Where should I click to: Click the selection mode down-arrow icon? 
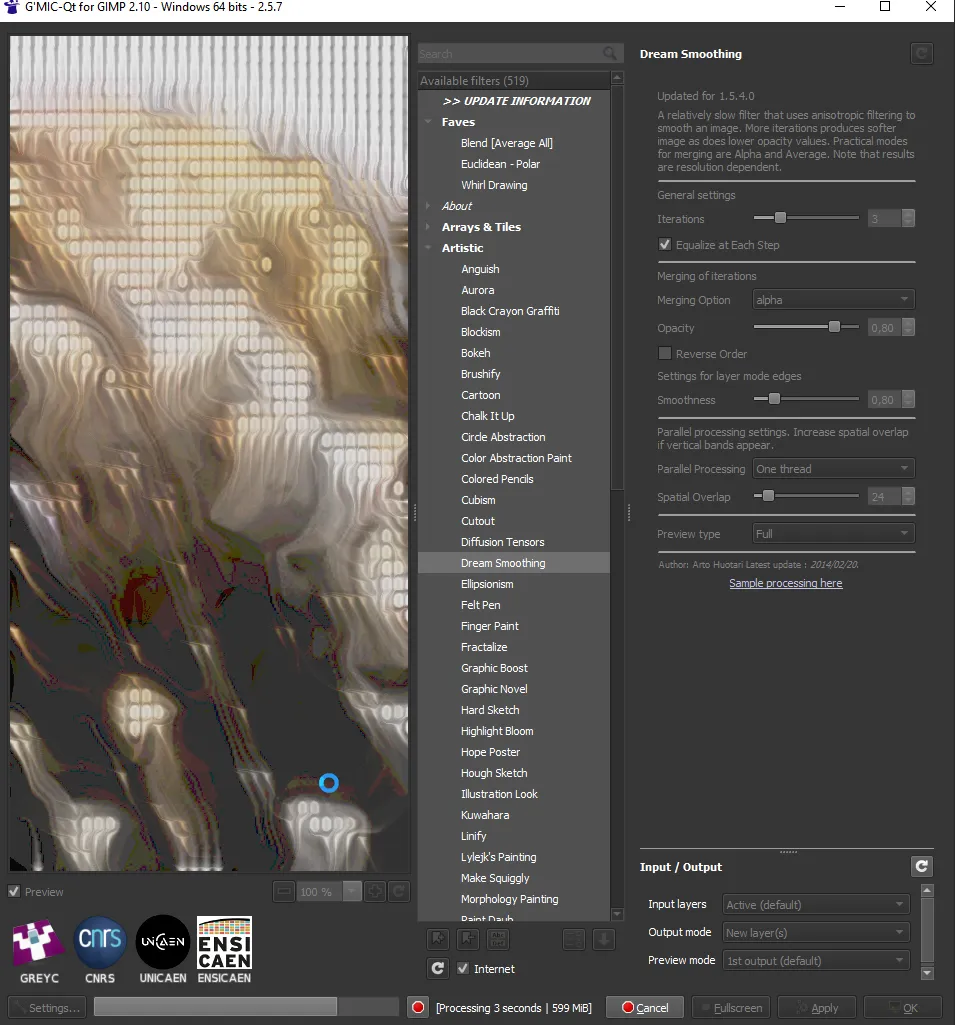coord(604,939)
